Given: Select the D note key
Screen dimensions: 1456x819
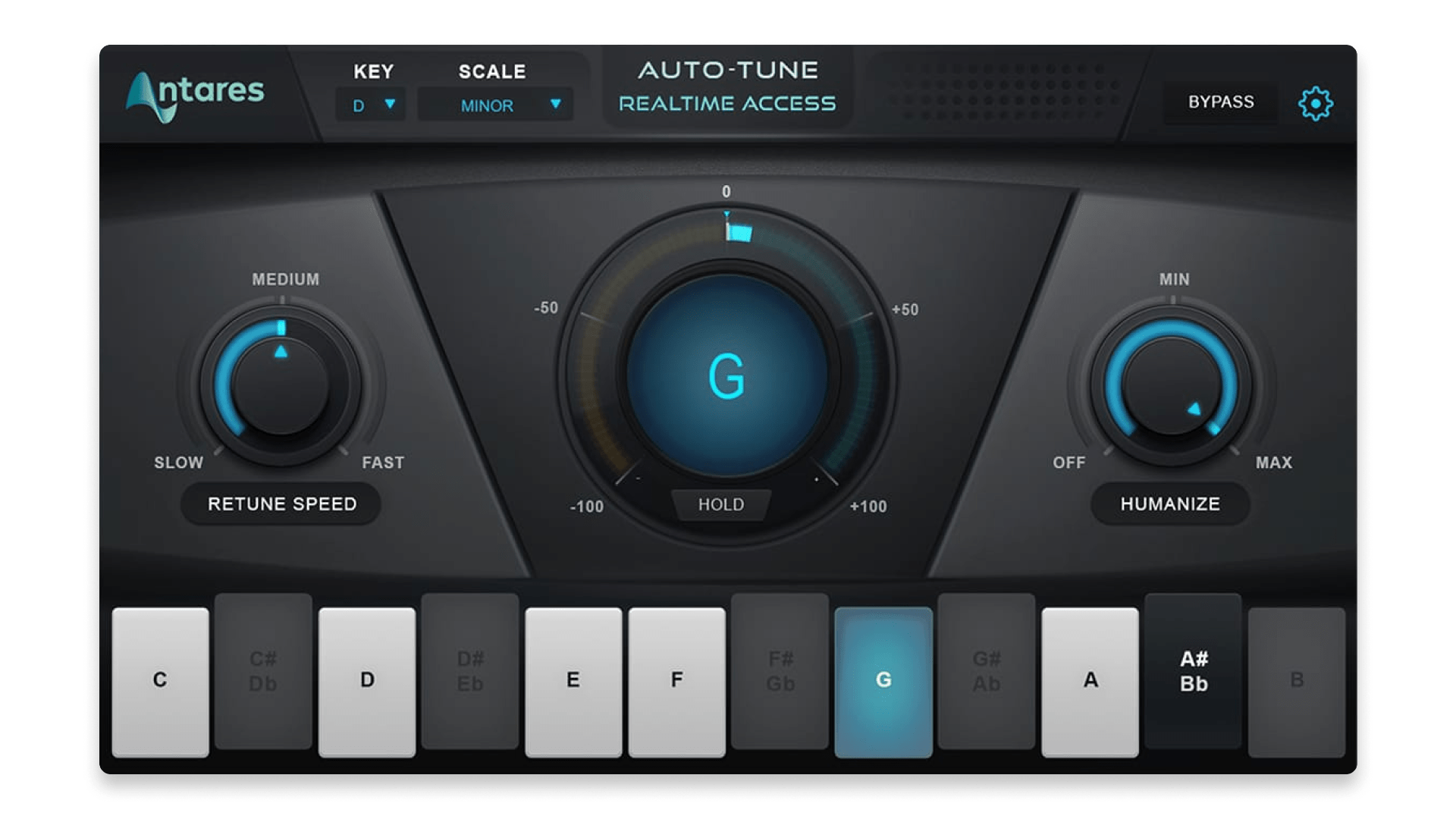Looking at the screenshot, I should click(371, 679).
